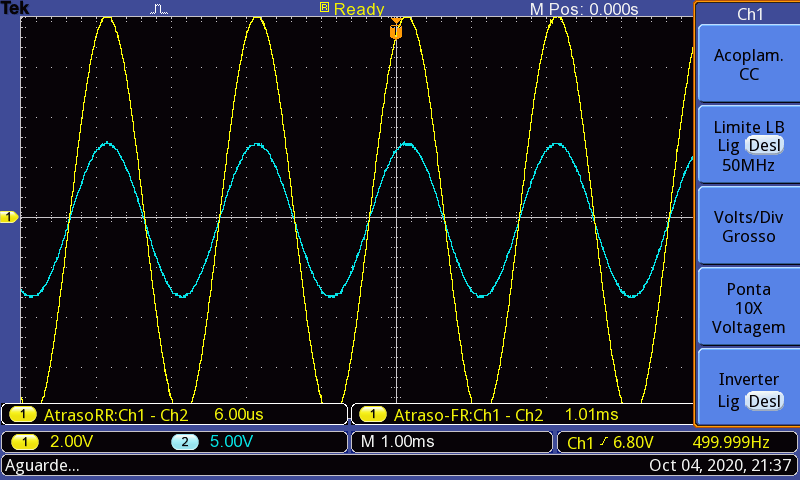Viewport: 800px width, 480px height.
Task: Click the 2.00V channel 1 scale
Action: coord(71,441)
